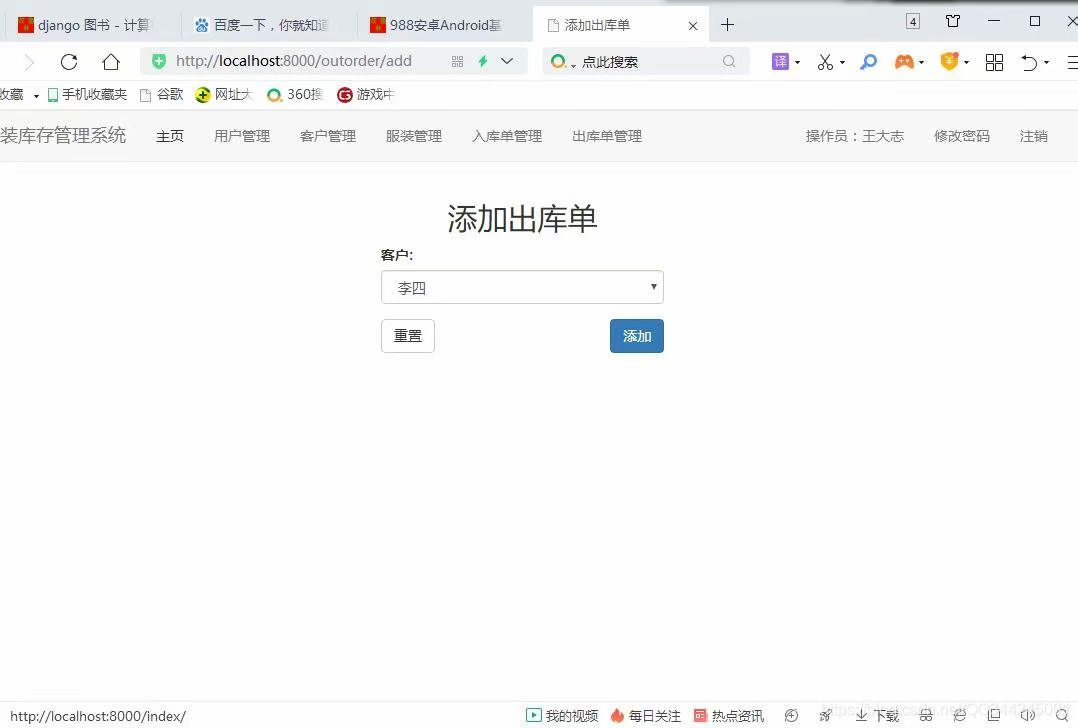1078x728 pixels.
Task: Go to 主页 in the navbar
Action: [170, 136]
